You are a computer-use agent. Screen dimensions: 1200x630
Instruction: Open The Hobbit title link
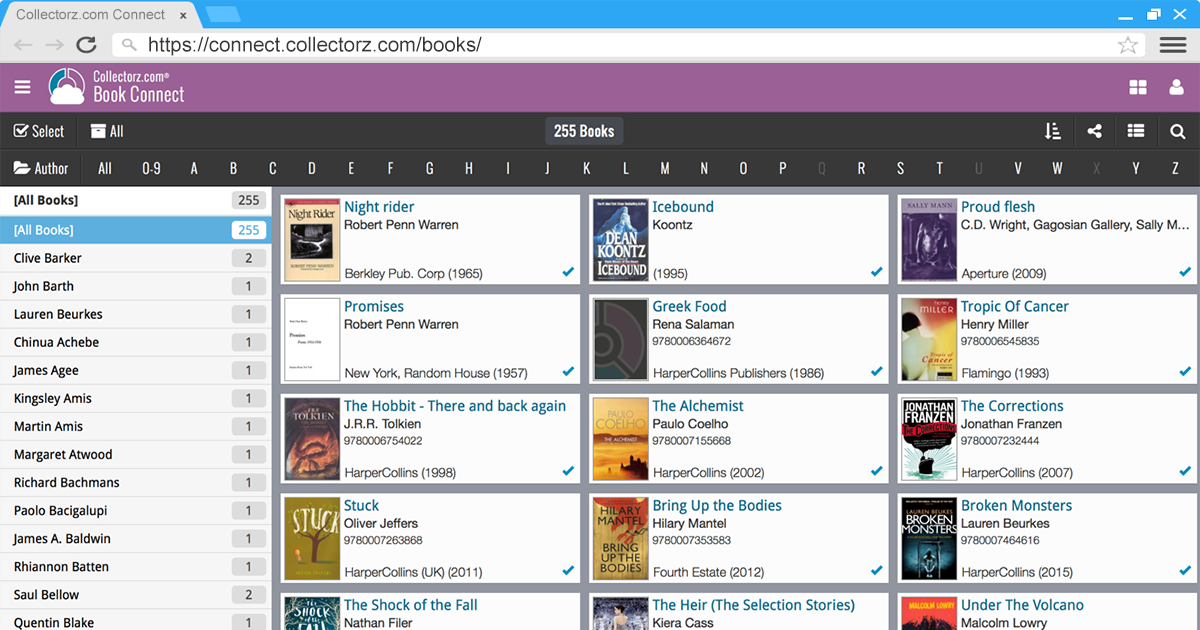point(455,406)
